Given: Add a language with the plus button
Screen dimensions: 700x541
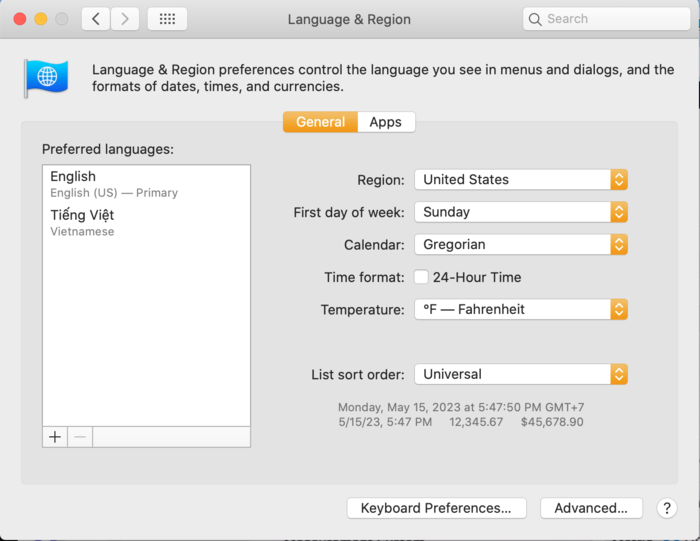Looking at the screenshot, I should coord(55,437).
